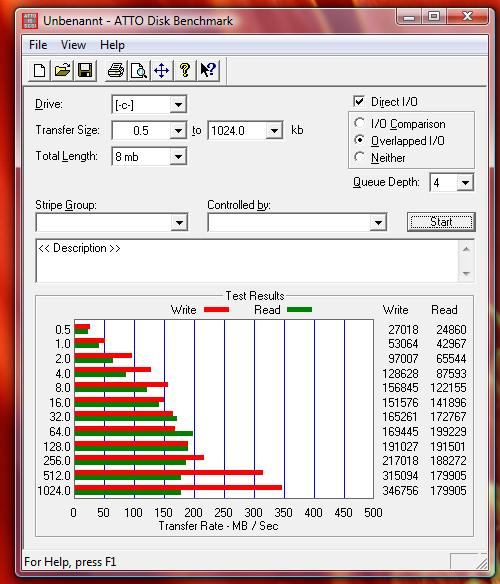Expand the Controlled by dropdown
Image resolution: width=500 pixels, height=584 pixels.
tap(378, 223)
